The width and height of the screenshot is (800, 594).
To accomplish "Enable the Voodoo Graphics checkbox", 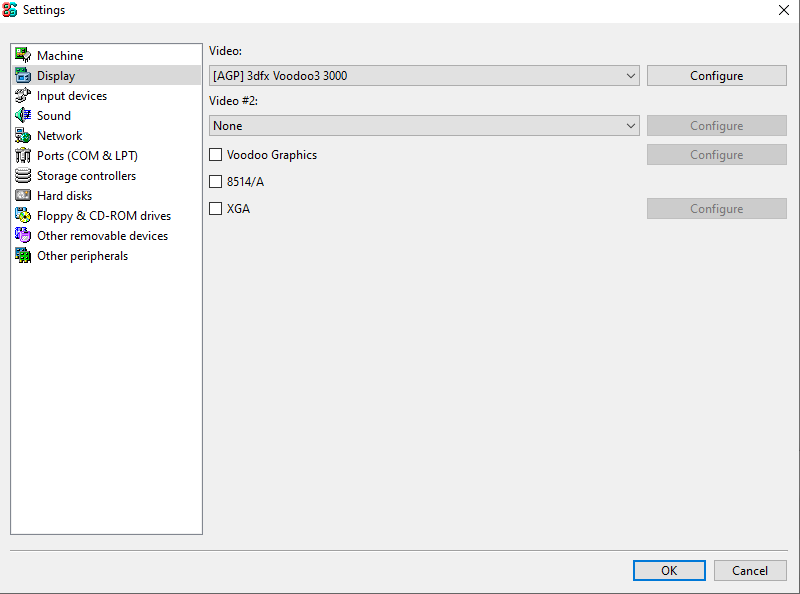I will click(x=216, y=155).
